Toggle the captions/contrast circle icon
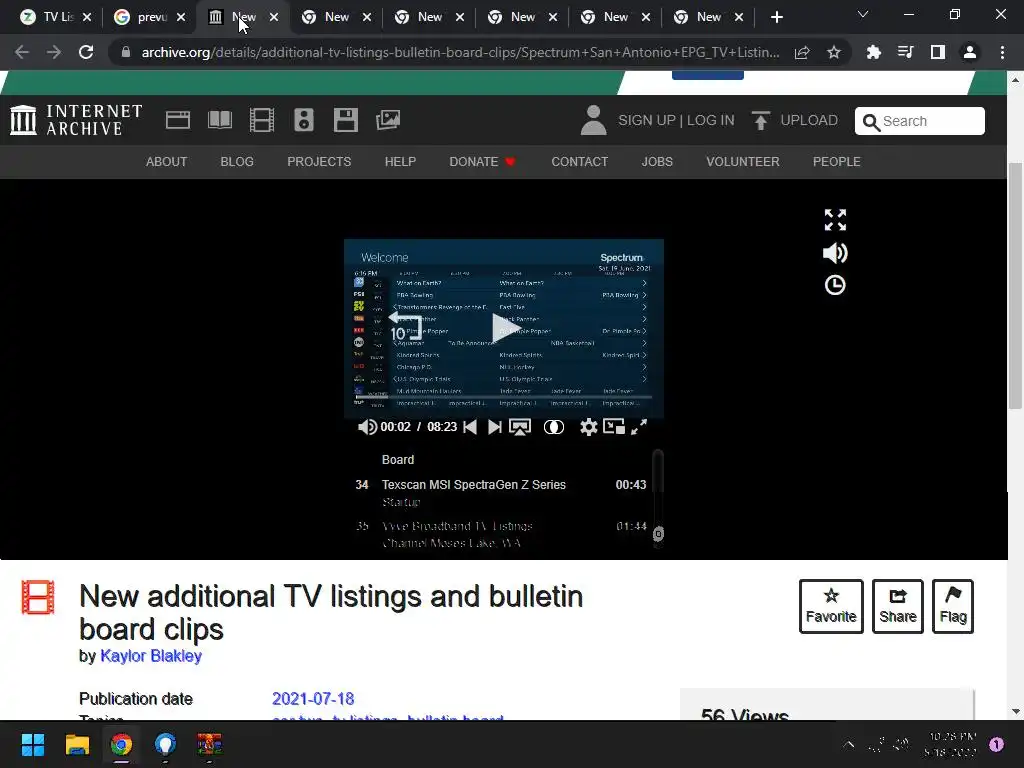Image resolution: width=1024 pixels, height=768 pixels. (554, 427)
